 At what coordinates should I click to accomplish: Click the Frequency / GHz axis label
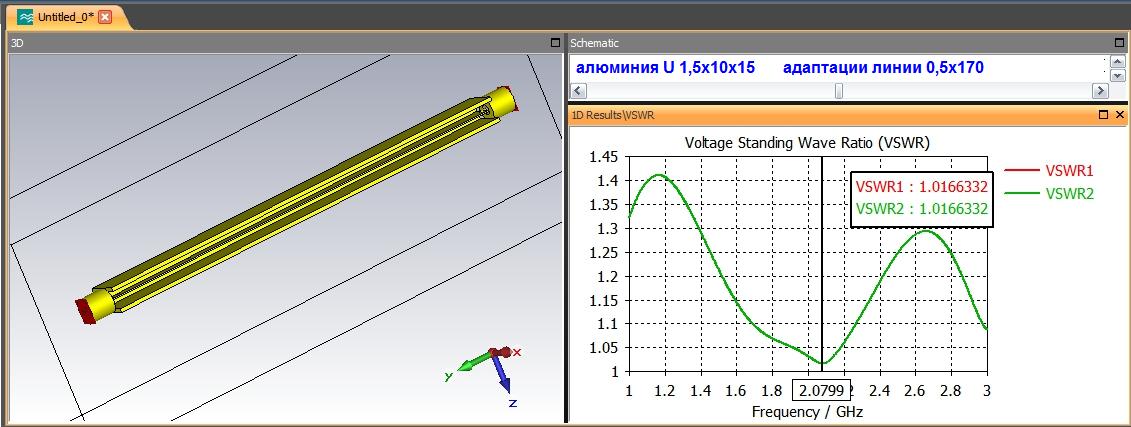807,412
